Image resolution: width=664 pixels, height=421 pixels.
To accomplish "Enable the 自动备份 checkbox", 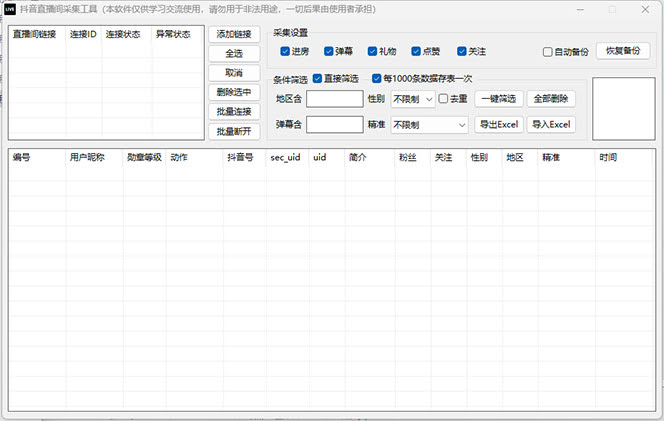I will coord(547,52).
